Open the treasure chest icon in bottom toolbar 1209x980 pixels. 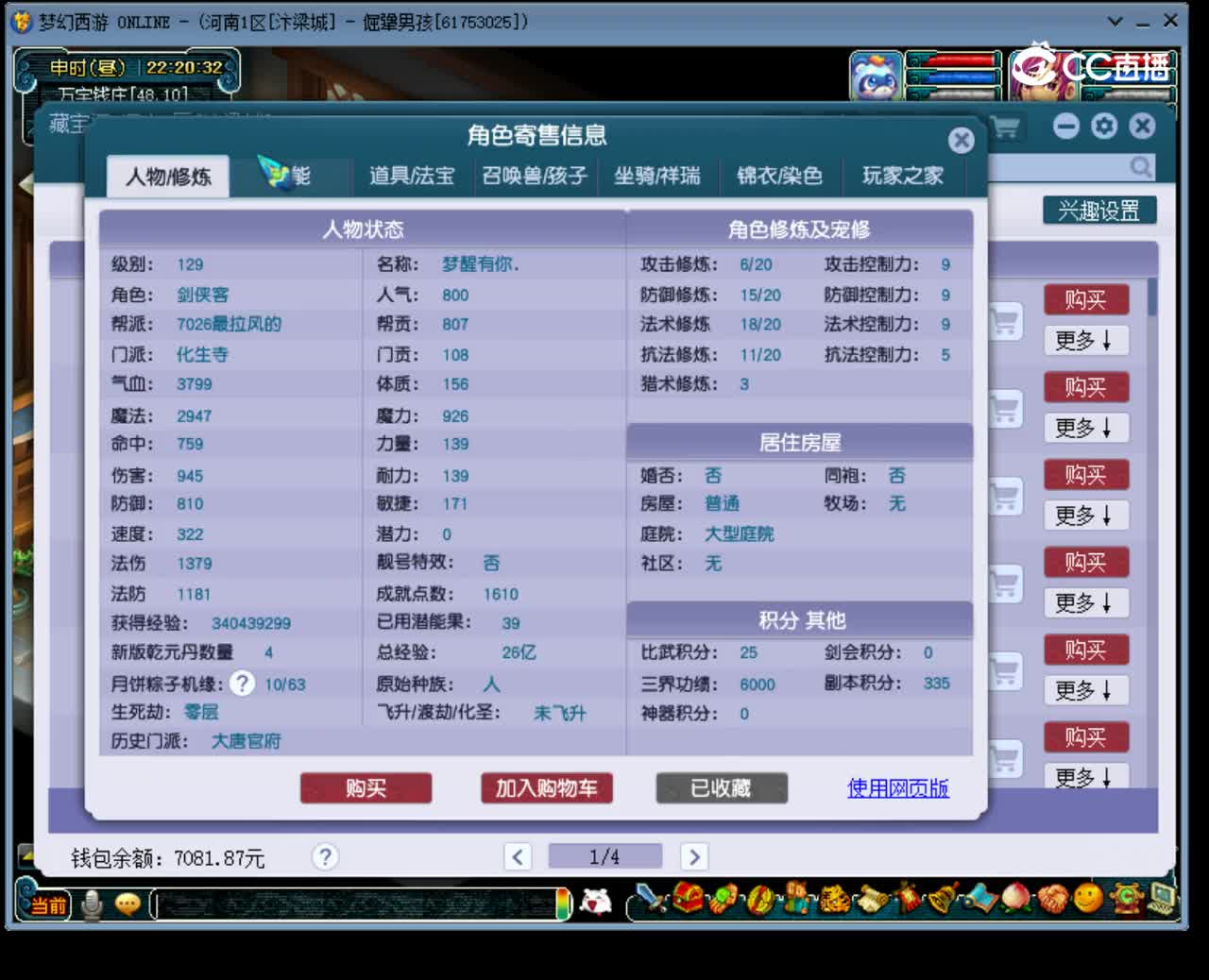(687, 898)
